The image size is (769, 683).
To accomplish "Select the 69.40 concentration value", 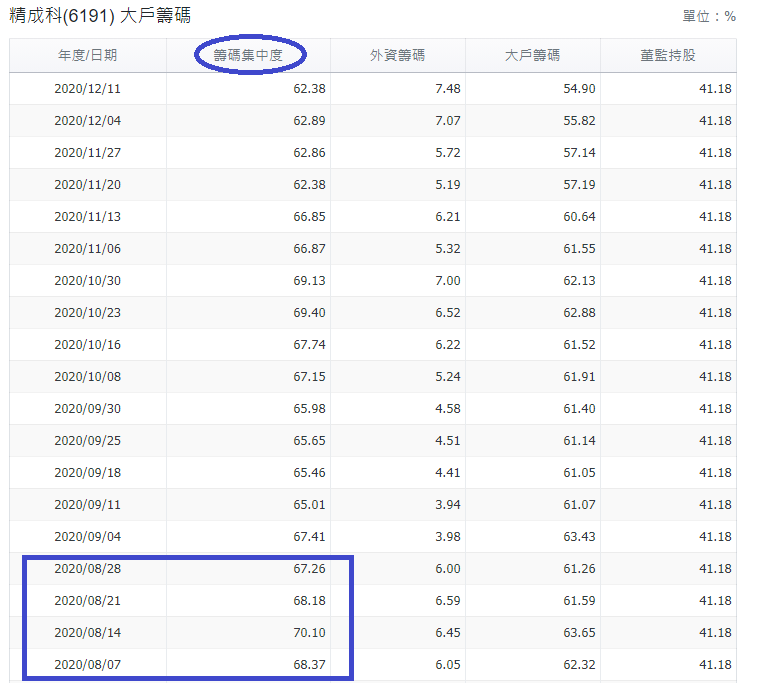I will pos(308,313).
